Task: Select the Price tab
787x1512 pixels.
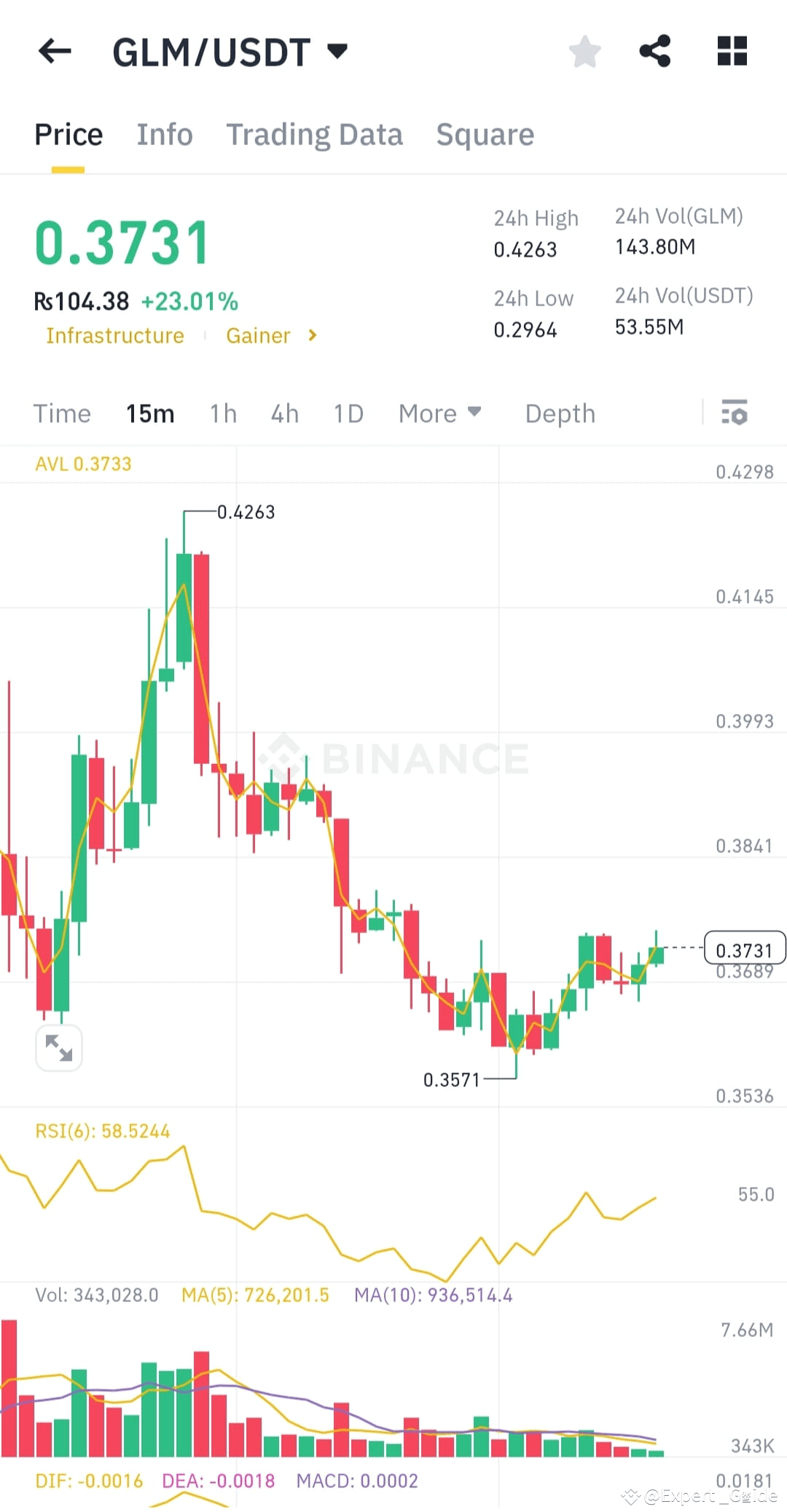Action: tap(68, 134)
